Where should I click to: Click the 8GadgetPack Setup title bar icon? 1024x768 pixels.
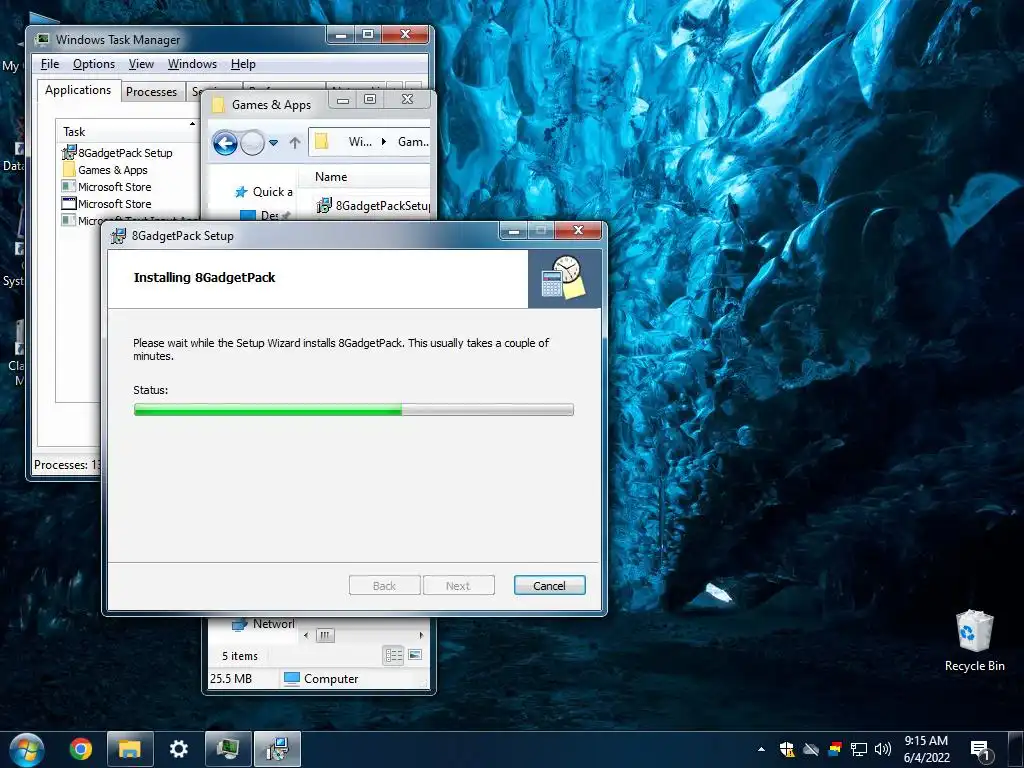(x=118, y=236)
